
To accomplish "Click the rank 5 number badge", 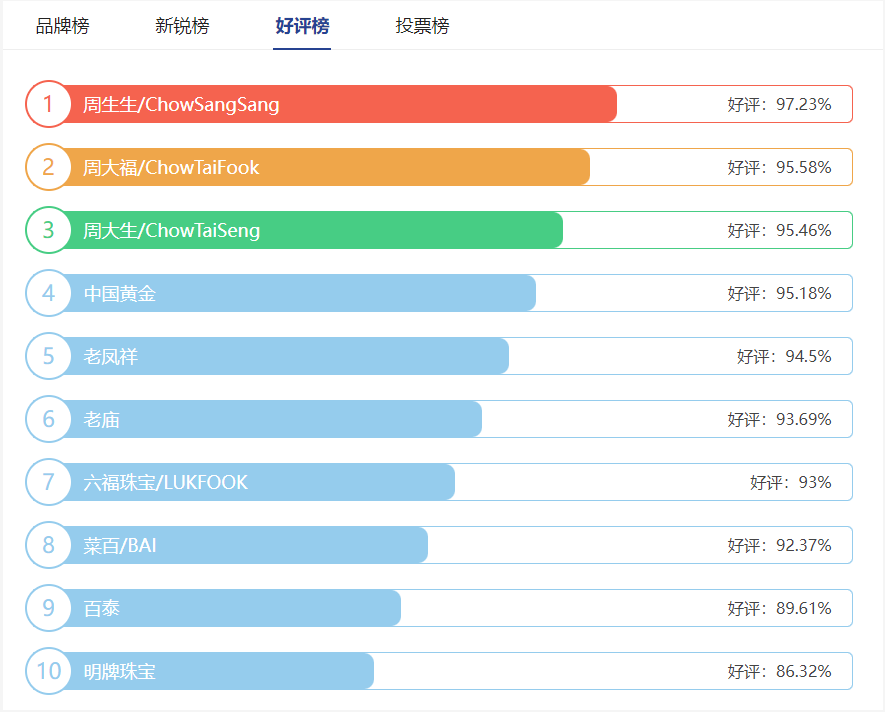I will point(49,356).
